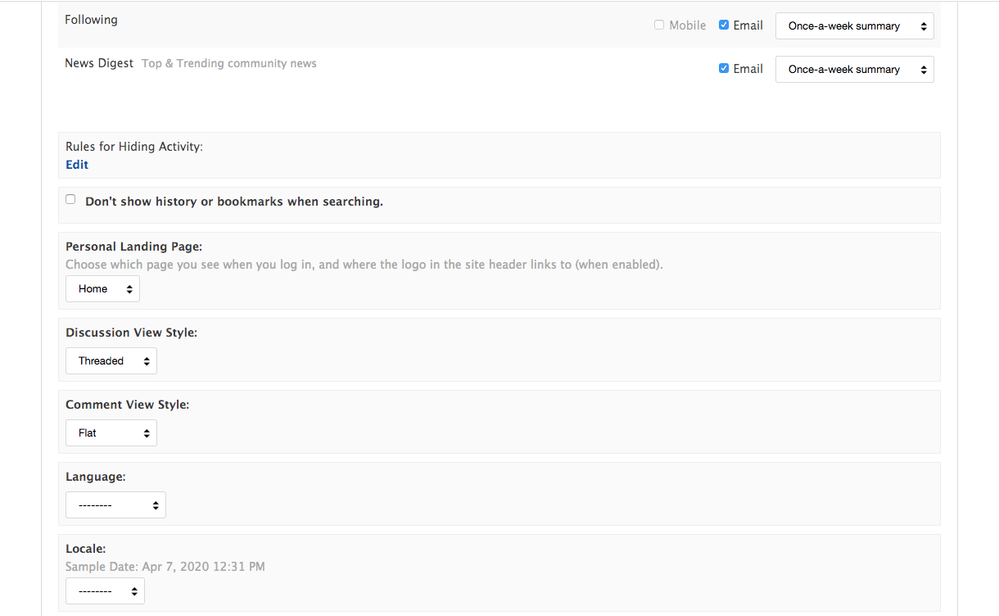Image resolution: width=999 pixels, height=616 pixels.
Task: Click the Email label text beside News Digest
Action: pos(748,69)
